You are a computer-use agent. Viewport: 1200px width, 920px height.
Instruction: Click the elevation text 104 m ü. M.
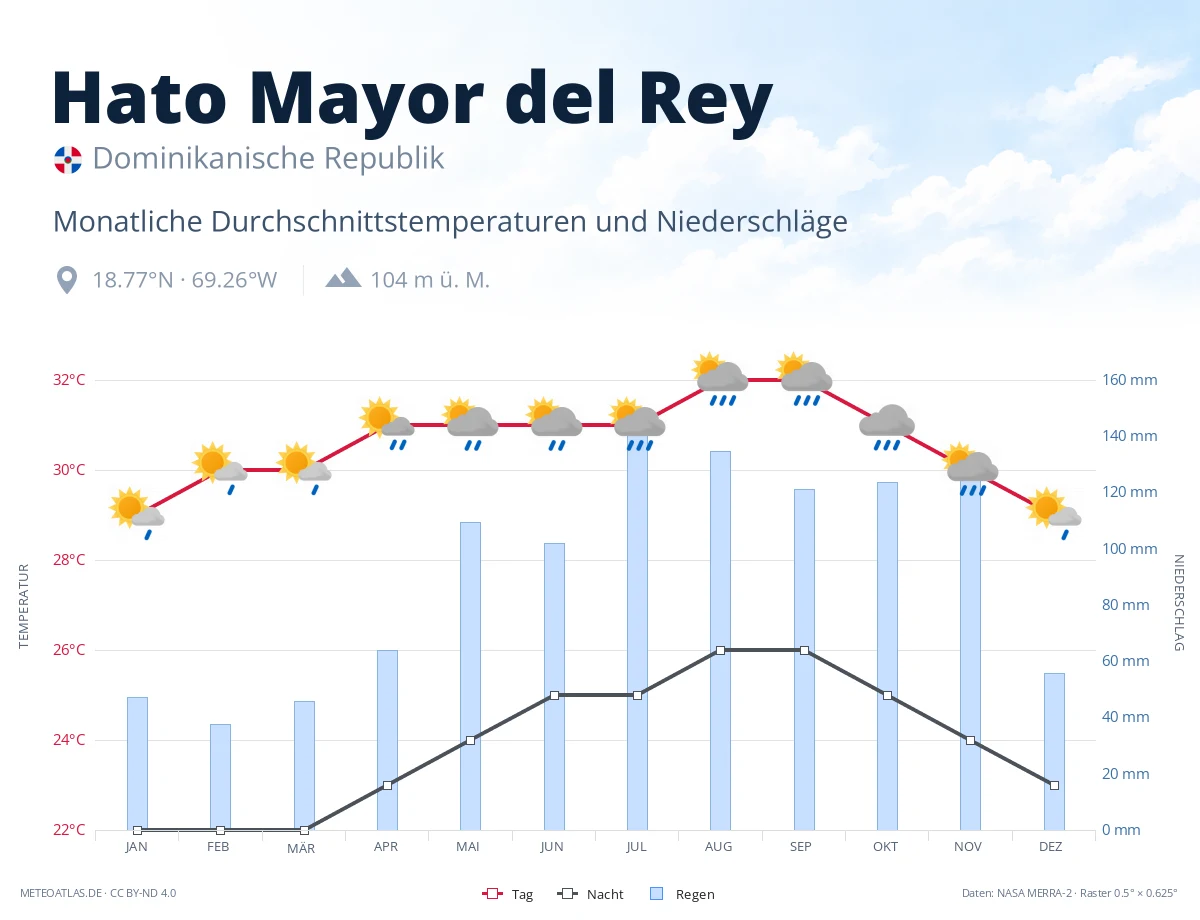click(x=430, y=280)
